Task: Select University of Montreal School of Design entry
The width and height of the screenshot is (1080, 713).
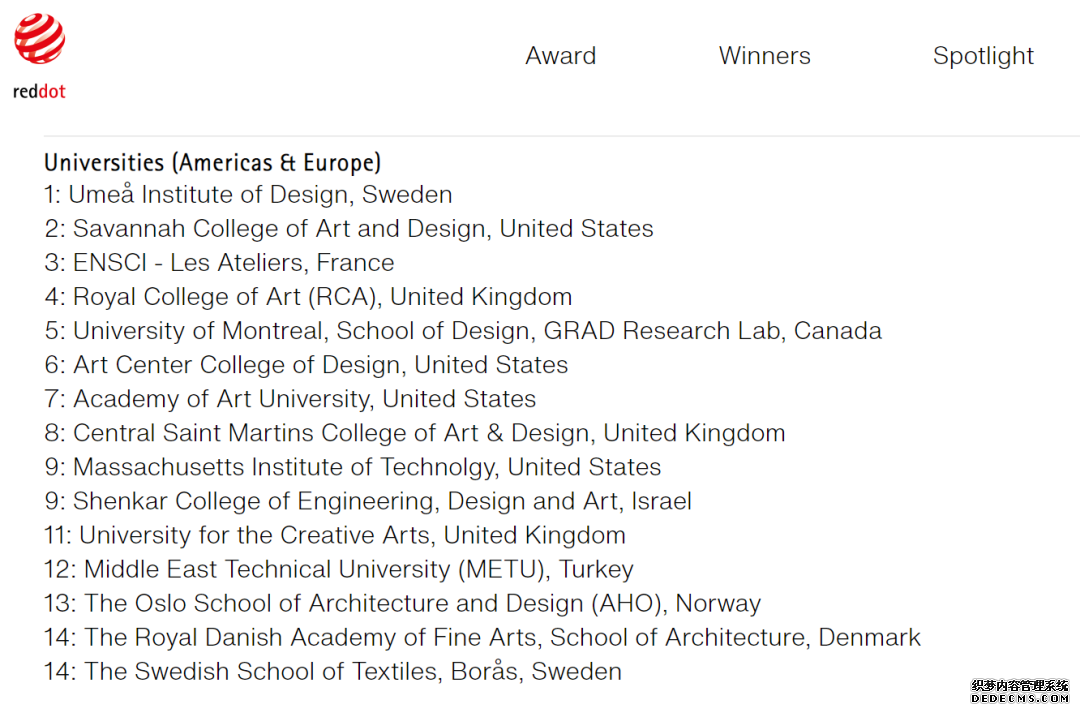Action: click(463, 331)
